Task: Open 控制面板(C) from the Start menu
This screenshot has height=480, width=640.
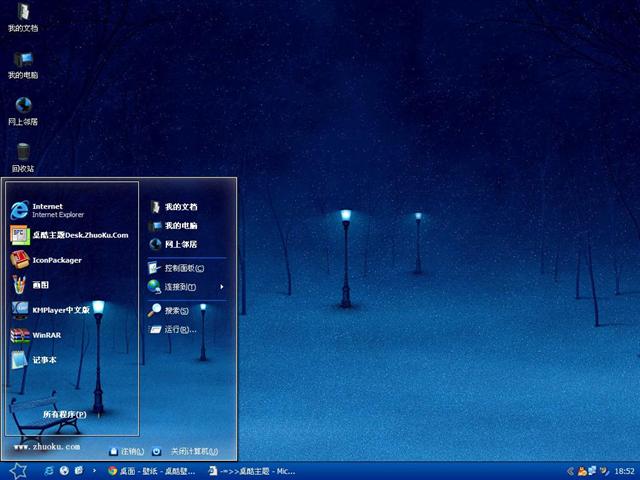Action: coord(183,268)
